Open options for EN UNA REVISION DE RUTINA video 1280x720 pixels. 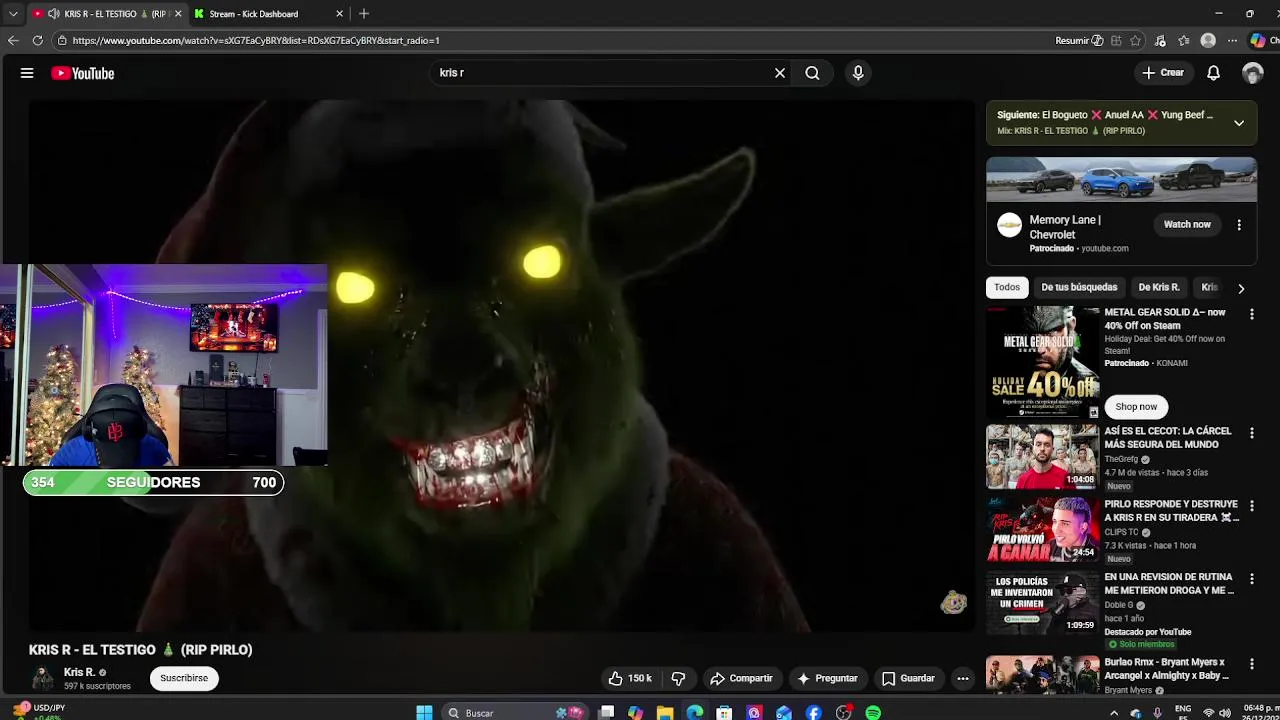click(1251, 579)
